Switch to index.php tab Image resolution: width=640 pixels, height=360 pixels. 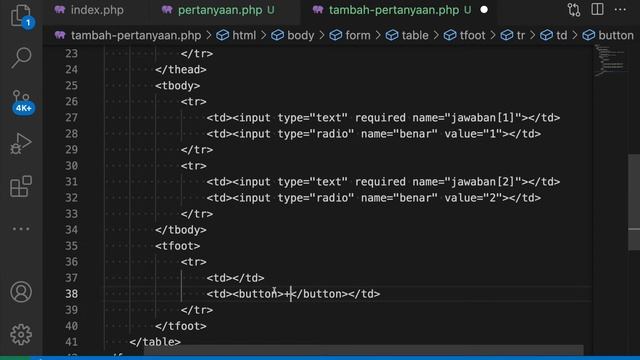tap(97, 10)
